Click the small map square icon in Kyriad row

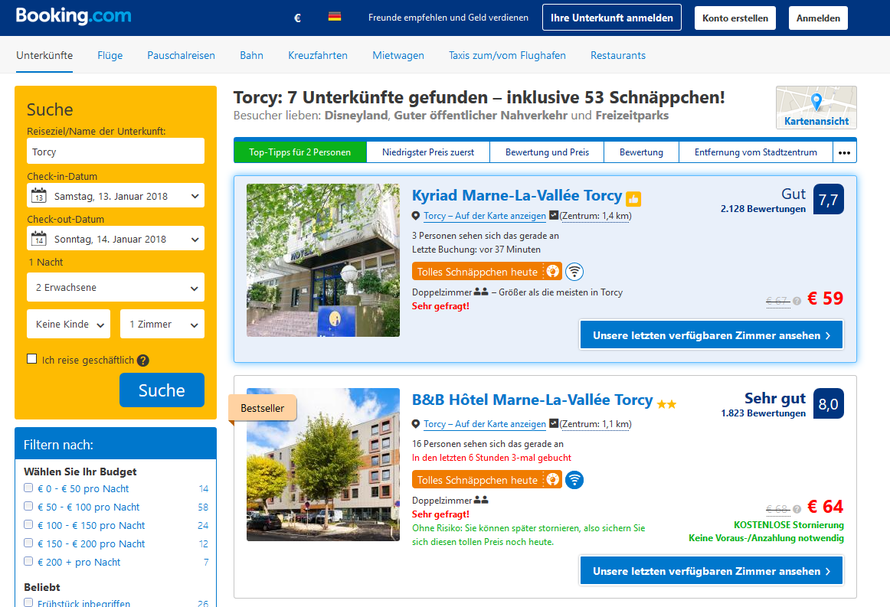(554, 215)
